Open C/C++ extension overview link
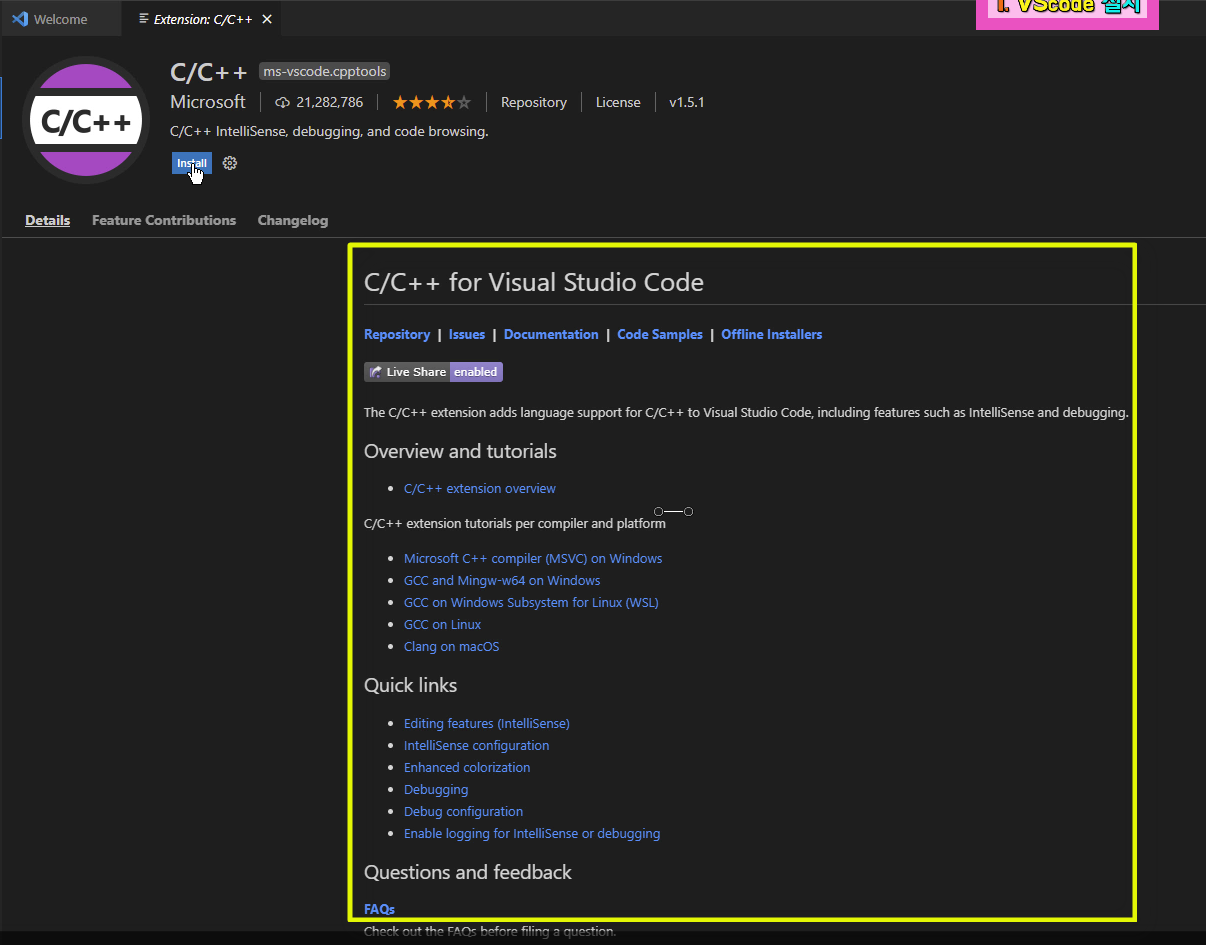The image size is (1206, 945). (480, 488)
